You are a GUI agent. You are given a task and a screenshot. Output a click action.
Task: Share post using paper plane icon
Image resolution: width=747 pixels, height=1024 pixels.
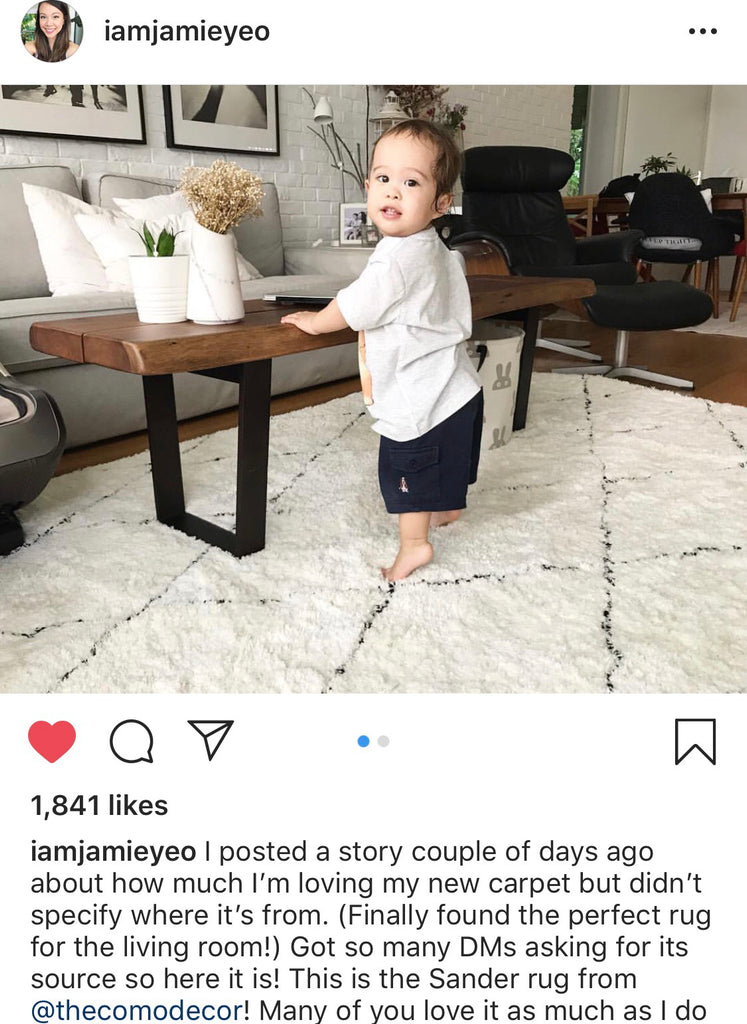point(210,739)
